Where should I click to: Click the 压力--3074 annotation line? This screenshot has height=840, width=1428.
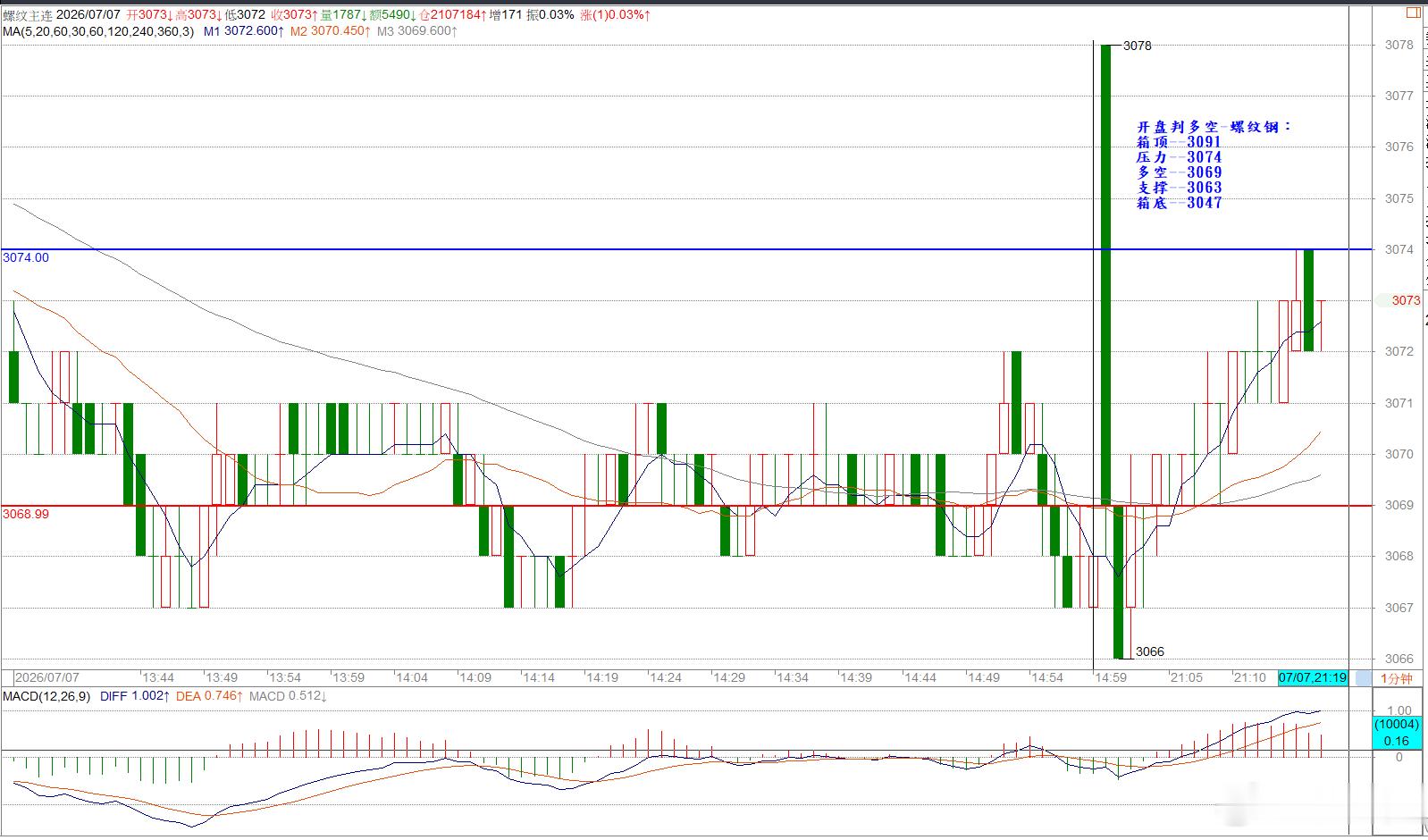click(1179, 157)
